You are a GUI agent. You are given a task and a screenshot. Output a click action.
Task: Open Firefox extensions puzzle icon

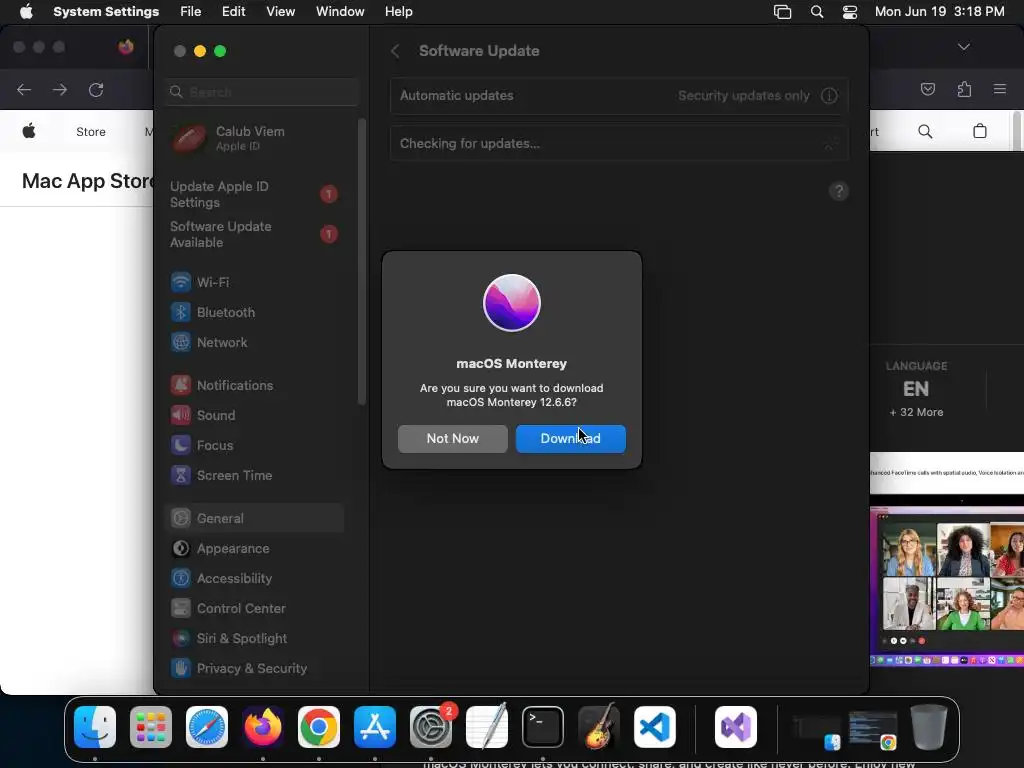pyautogui.click(x=964, y=89)
